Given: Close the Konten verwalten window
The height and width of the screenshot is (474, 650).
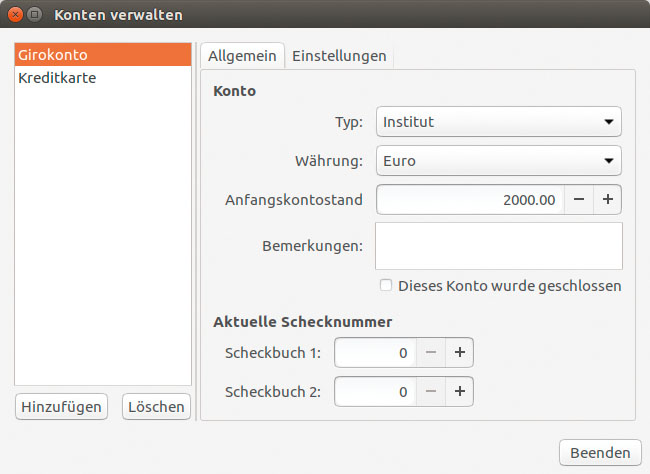Looking at the screenshot, I should 15,15.
